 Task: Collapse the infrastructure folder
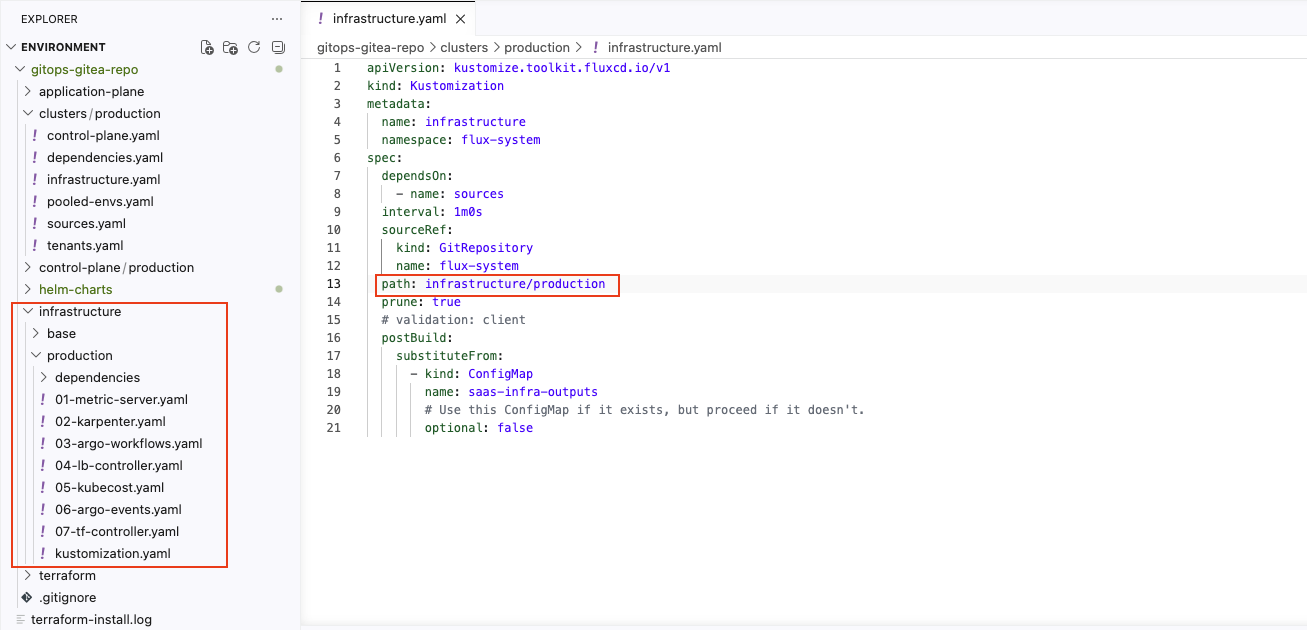79,311
